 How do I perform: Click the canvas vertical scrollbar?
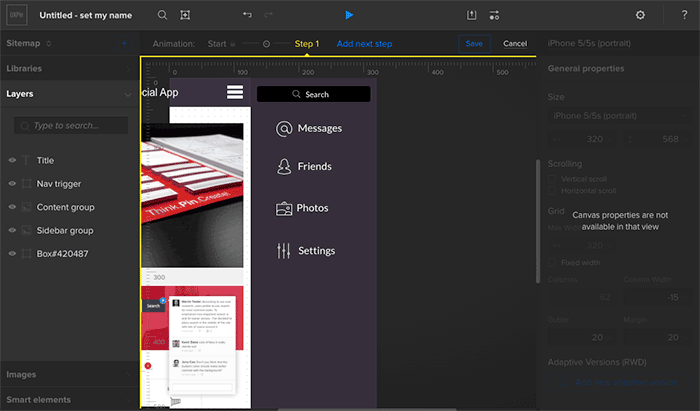point(538,221)
